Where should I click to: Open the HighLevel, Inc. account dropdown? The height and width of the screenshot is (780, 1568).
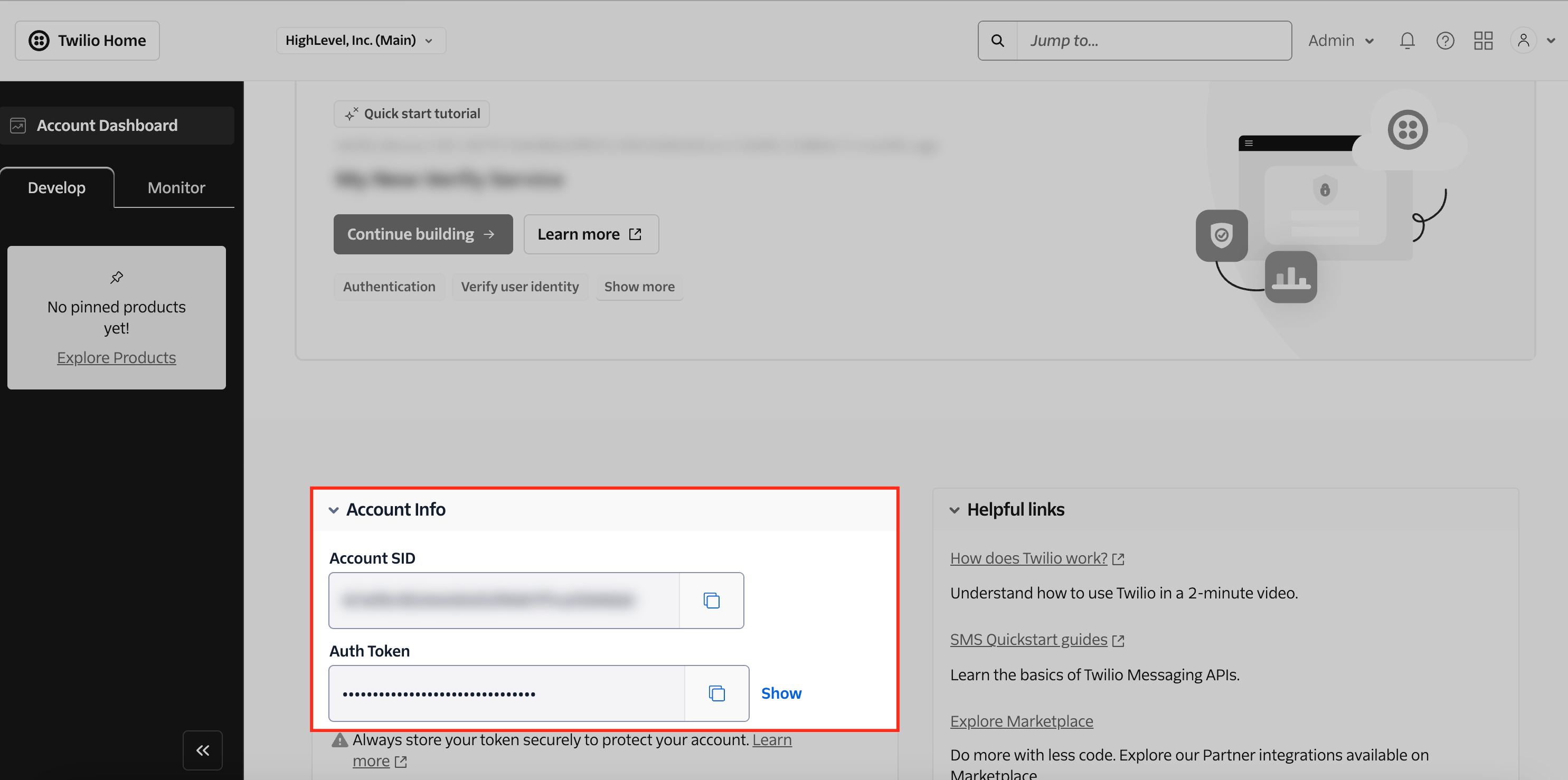coord(361,41)
